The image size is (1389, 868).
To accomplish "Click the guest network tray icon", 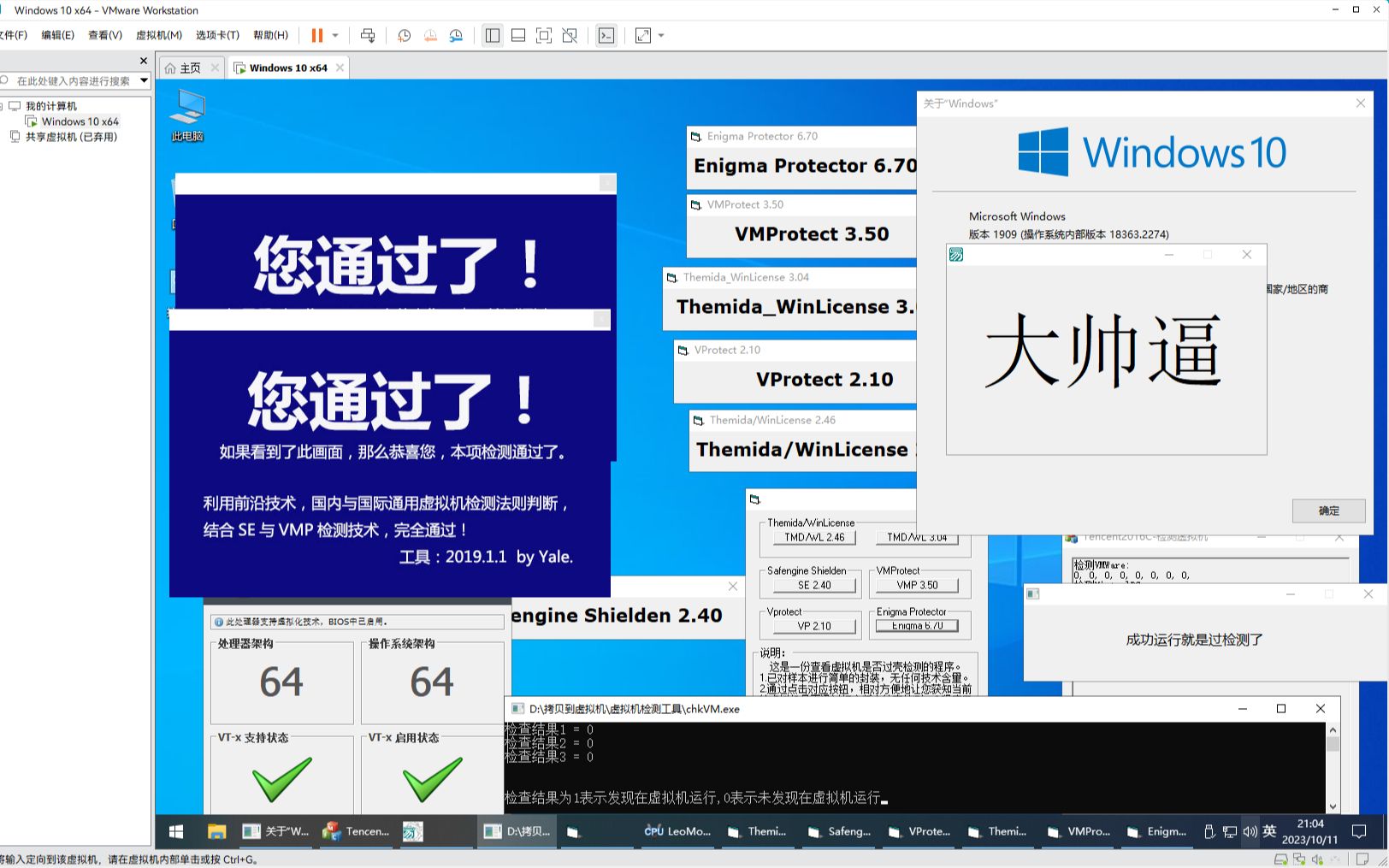I will pos(1230,831).
